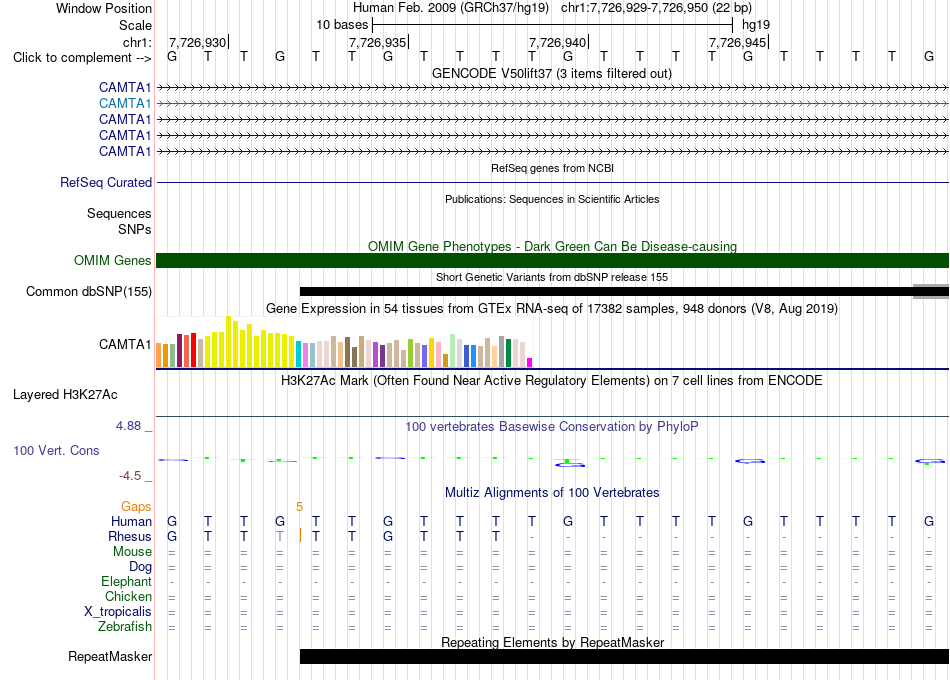Open the Common dbSNP(155) track label
Image resolution: width=950 pixels, height=680 pixels.
88,292
